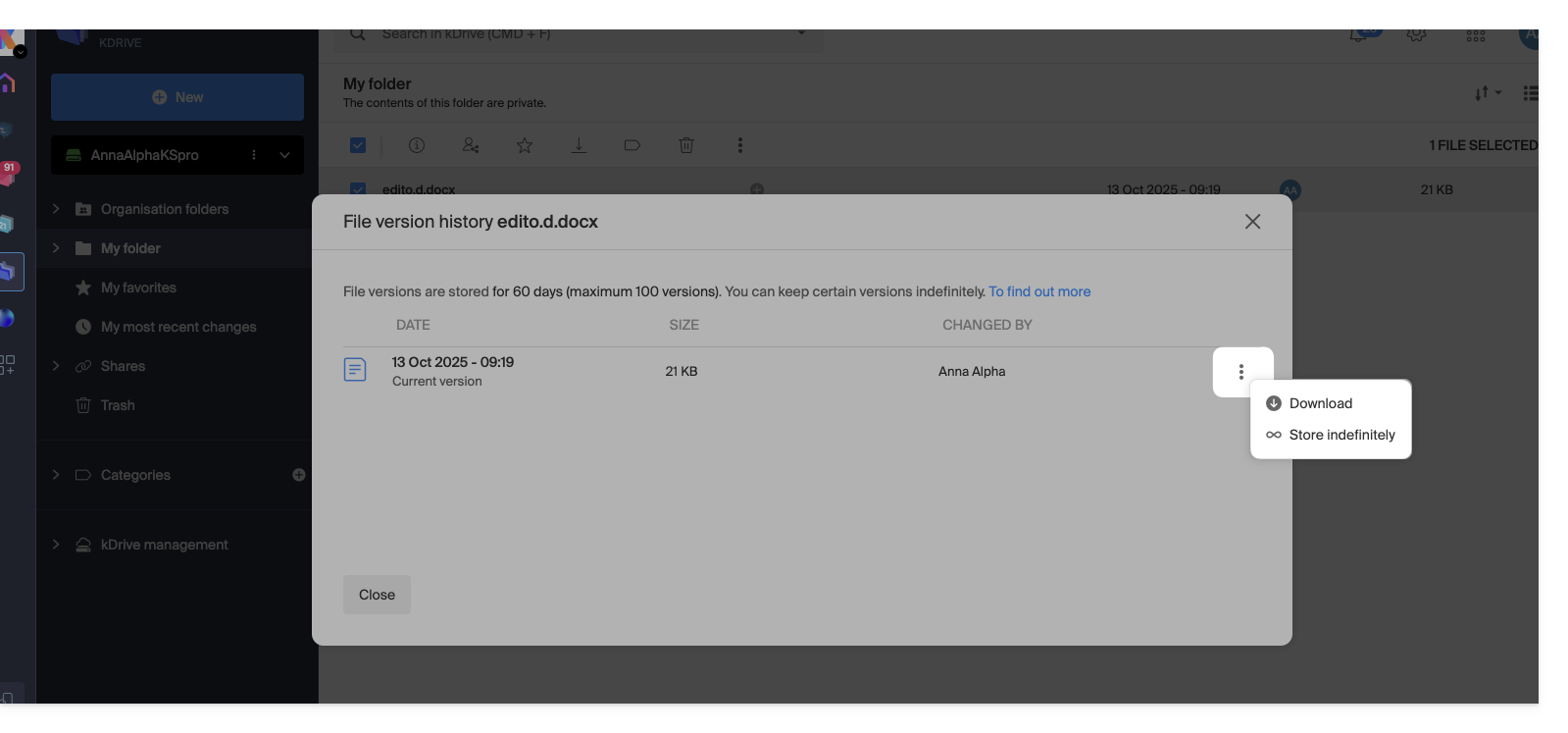Viewport: 1568px width, 733px height.
Task: Click the trash delete icon in toolbar
Action: tap(686, 145)
